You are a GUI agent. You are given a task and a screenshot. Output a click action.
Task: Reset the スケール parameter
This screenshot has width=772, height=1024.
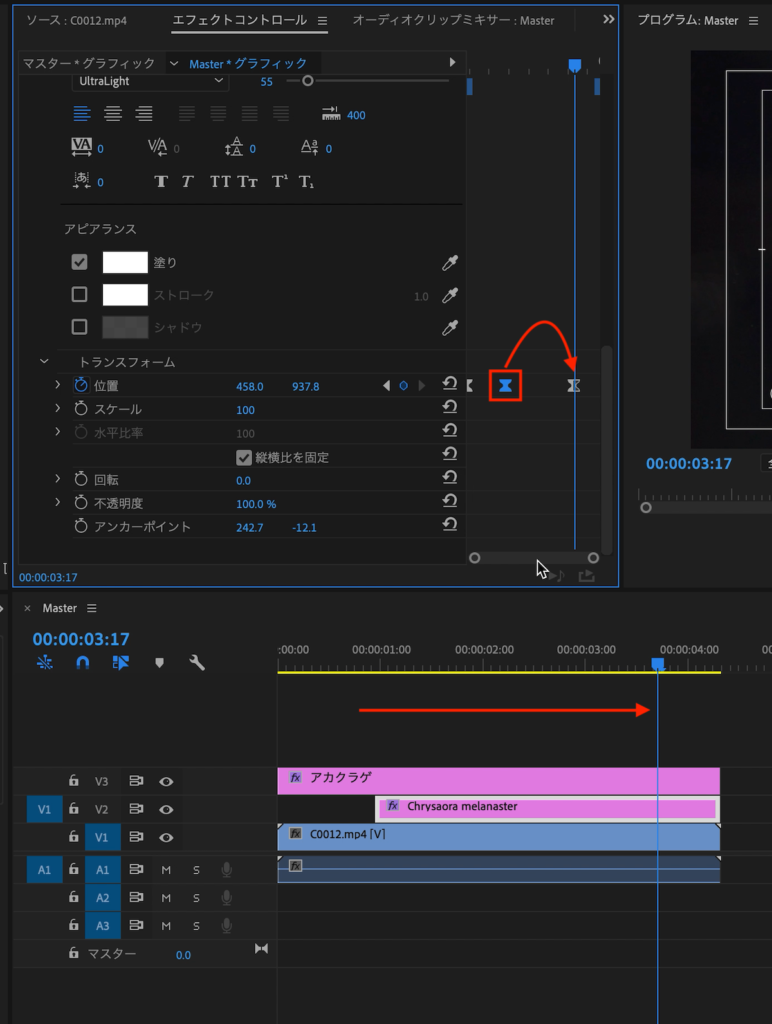(x=449, y=407)
